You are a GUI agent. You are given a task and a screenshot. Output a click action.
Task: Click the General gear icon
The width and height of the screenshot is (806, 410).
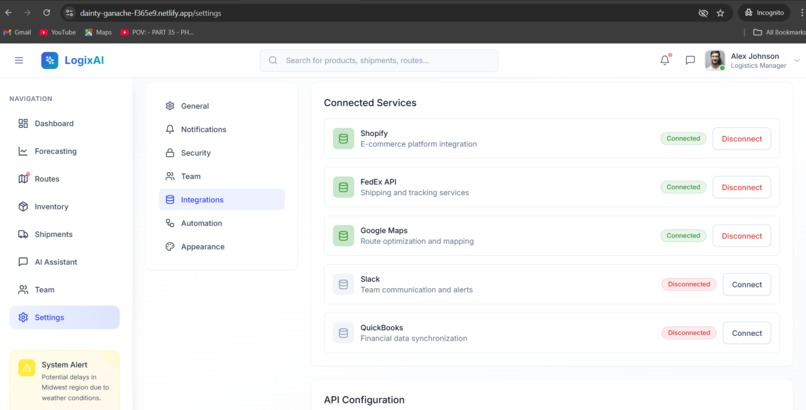tap(170, 106)
